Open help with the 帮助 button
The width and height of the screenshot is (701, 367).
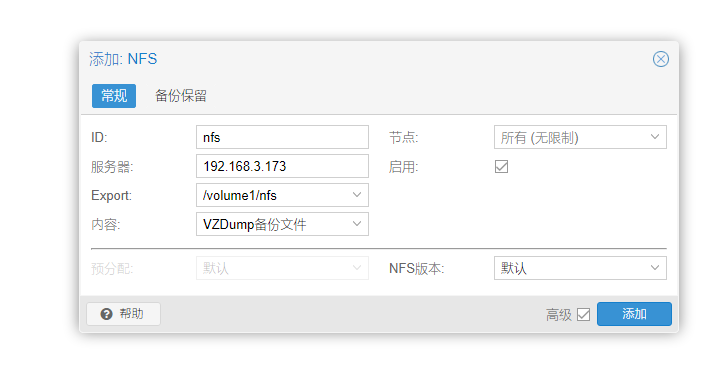pos(123,314)
